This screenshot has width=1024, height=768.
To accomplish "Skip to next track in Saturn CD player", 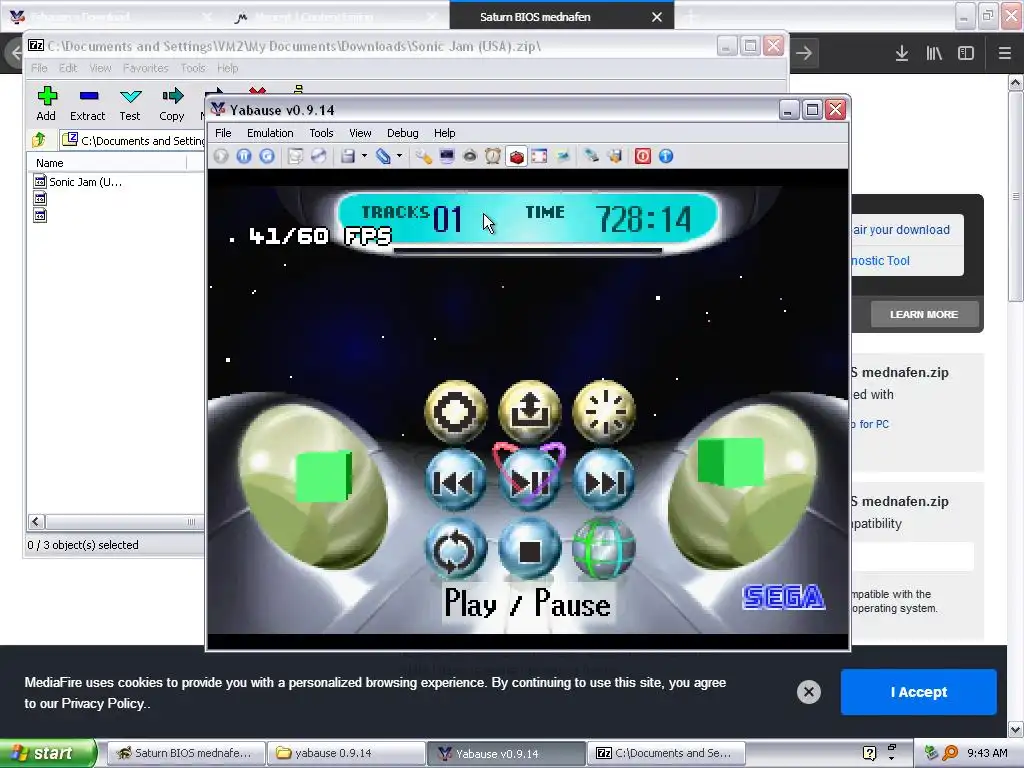I will (x=603, y=481).
